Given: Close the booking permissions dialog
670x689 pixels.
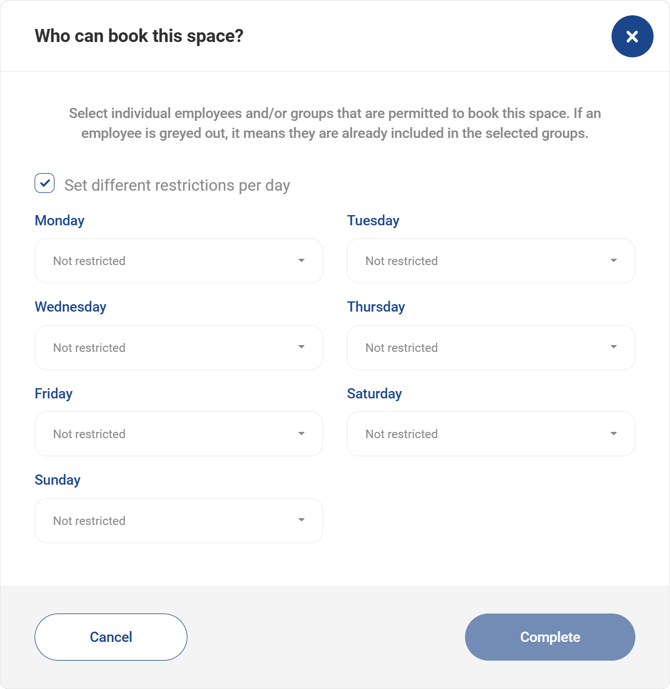Looking at the screenshot, I should [632, 37].
